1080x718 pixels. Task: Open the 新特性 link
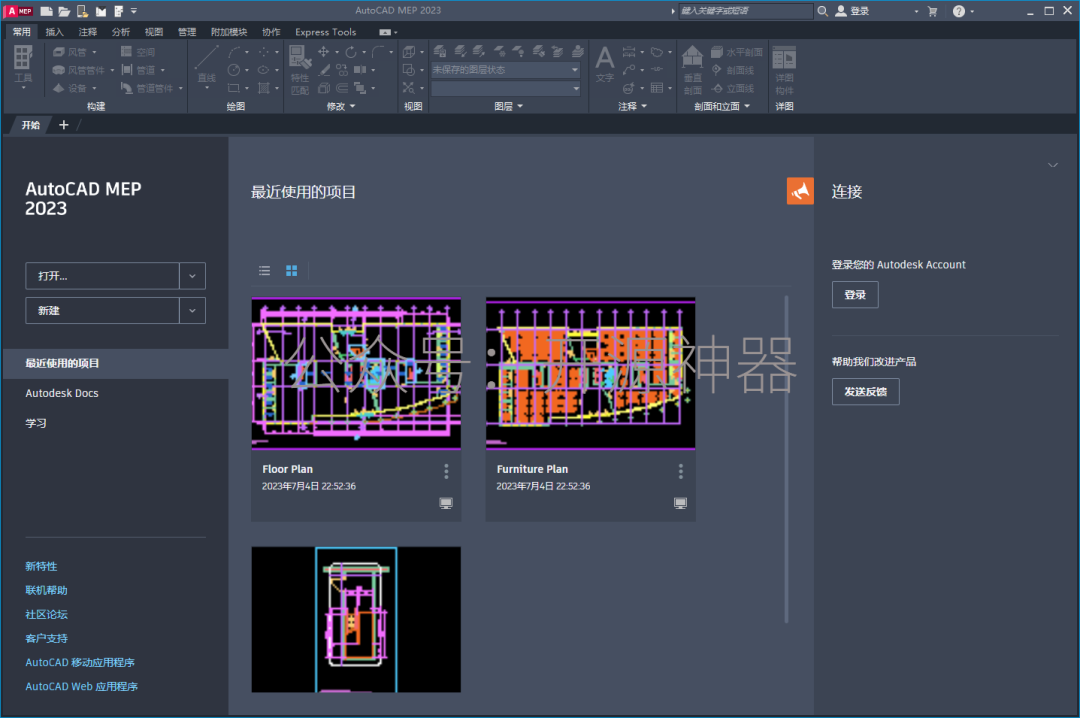pos(41,566)
